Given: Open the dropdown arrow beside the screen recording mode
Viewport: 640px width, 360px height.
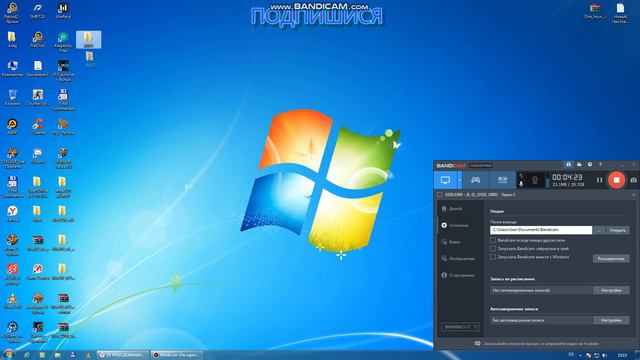Looking at the screenshot, I should (x=460, y=180).
